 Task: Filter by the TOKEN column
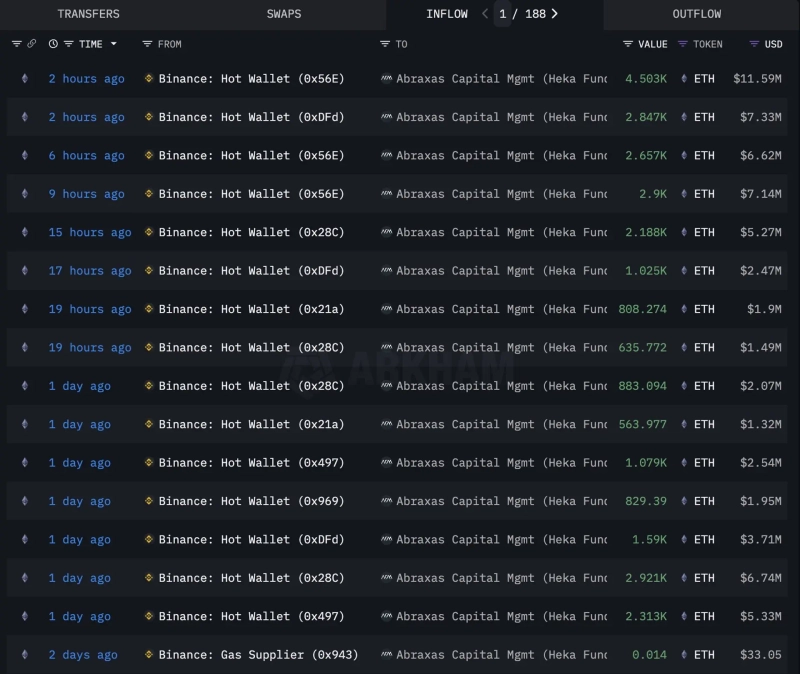(683, 44)
